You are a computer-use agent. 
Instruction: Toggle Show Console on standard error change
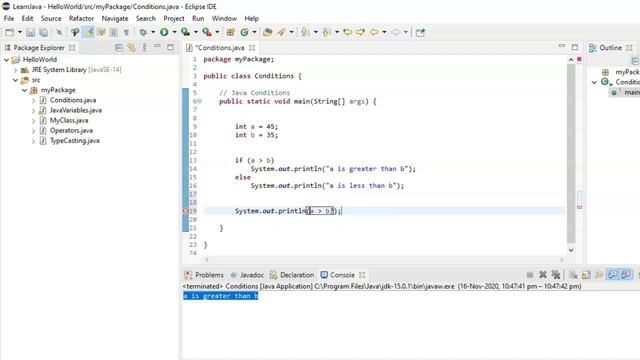click(x=626, y=275)
